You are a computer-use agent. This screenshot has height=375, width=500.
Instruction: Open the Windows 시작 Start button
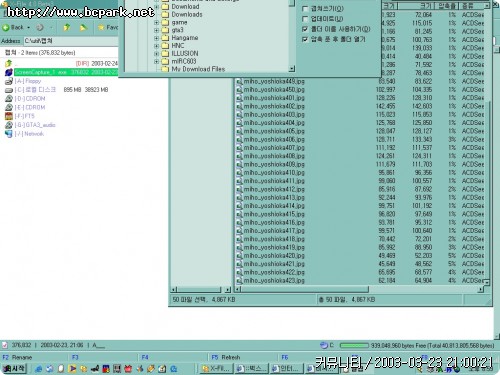[x=14, y=369]
